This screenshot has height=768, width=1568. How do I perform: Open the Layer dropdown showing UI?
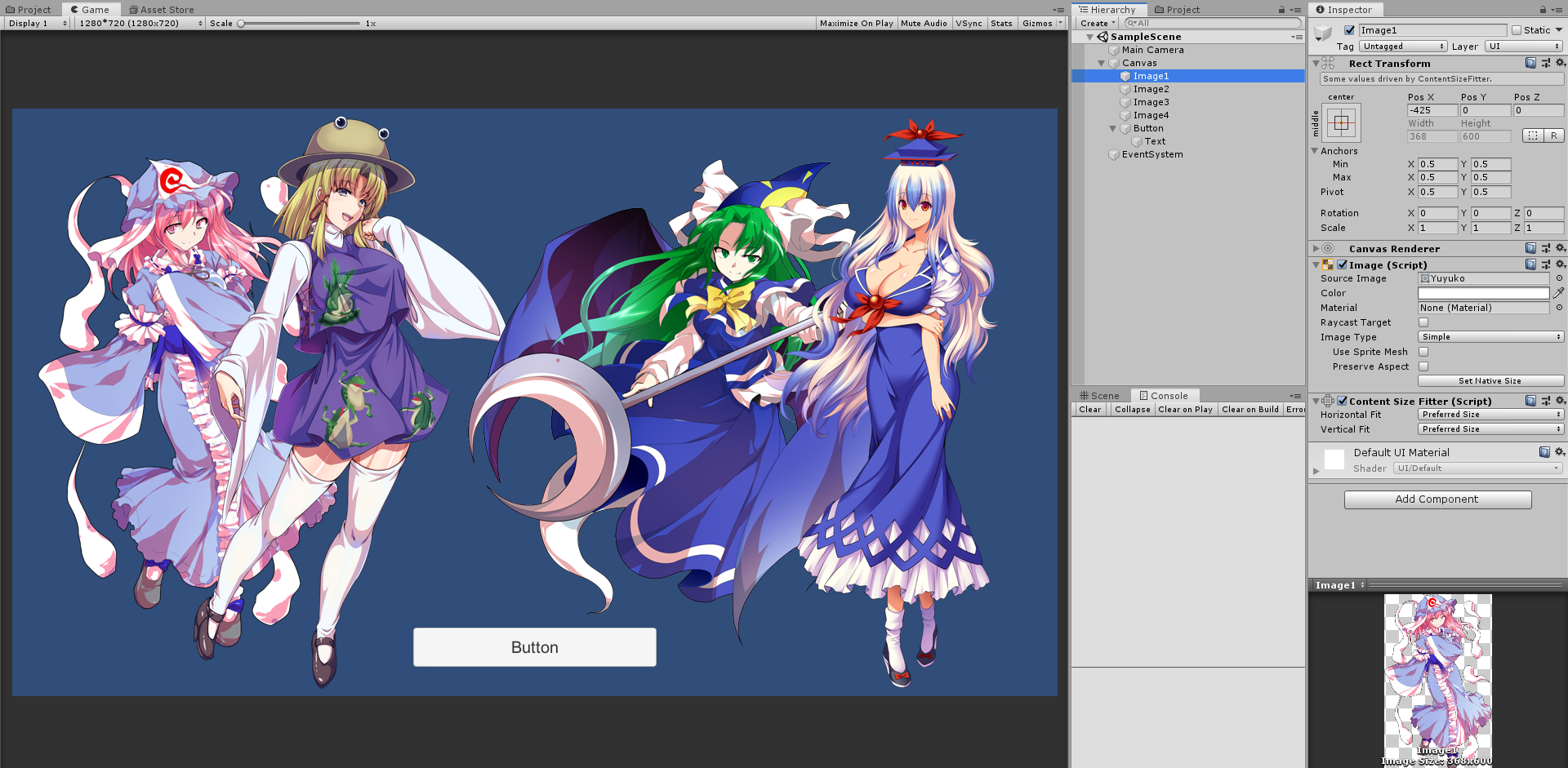tap(1523, 47)
